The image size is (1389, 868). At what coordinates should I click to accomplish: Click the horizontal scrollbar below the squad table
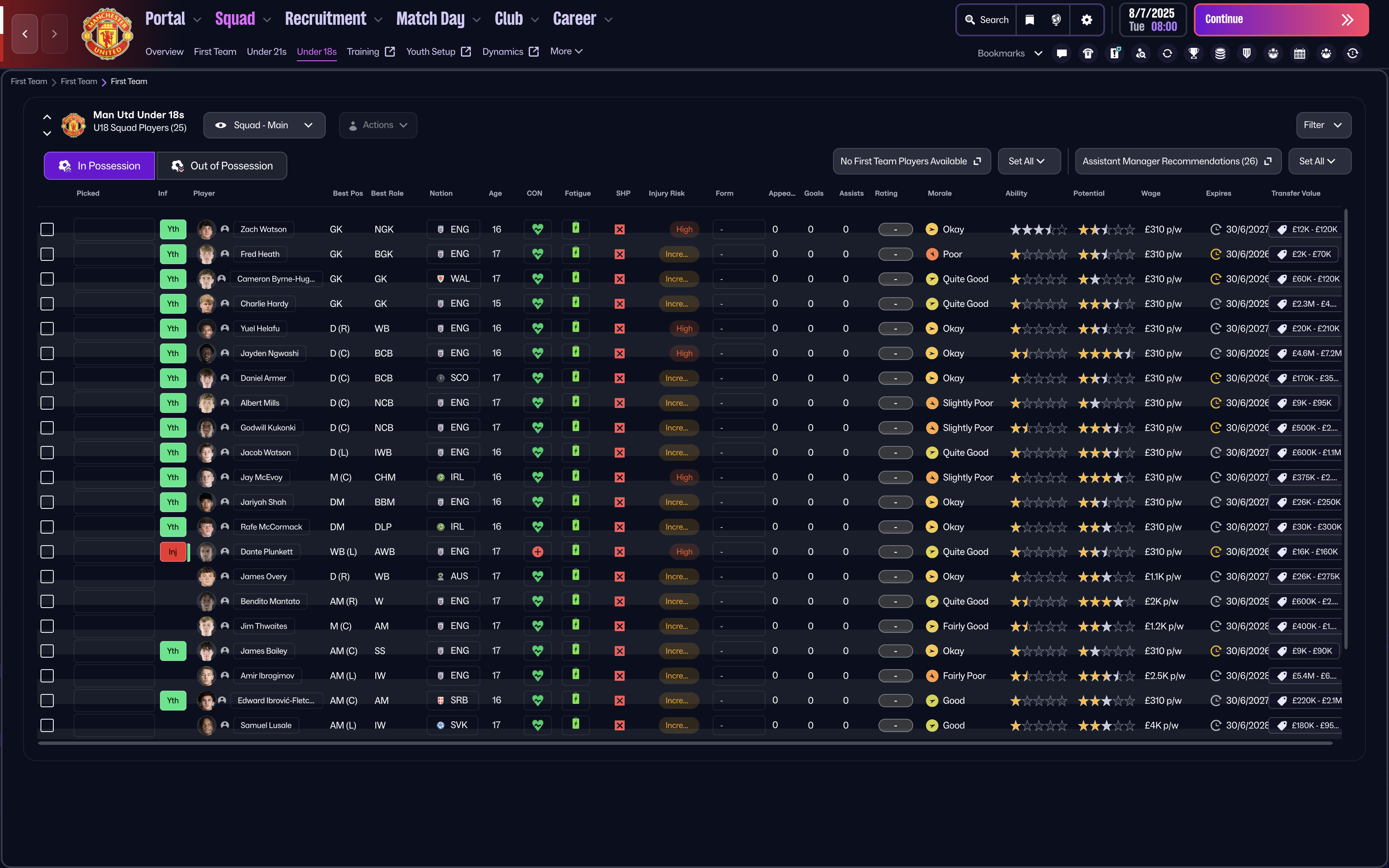[x=685, y=743]
